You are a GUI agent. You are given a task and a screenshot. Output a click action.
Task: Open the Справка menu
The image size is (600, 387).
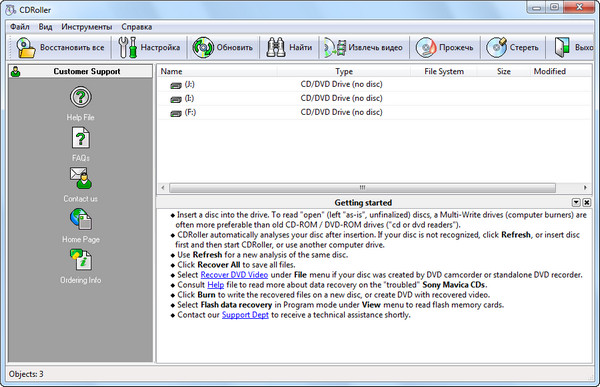(137, 27)
